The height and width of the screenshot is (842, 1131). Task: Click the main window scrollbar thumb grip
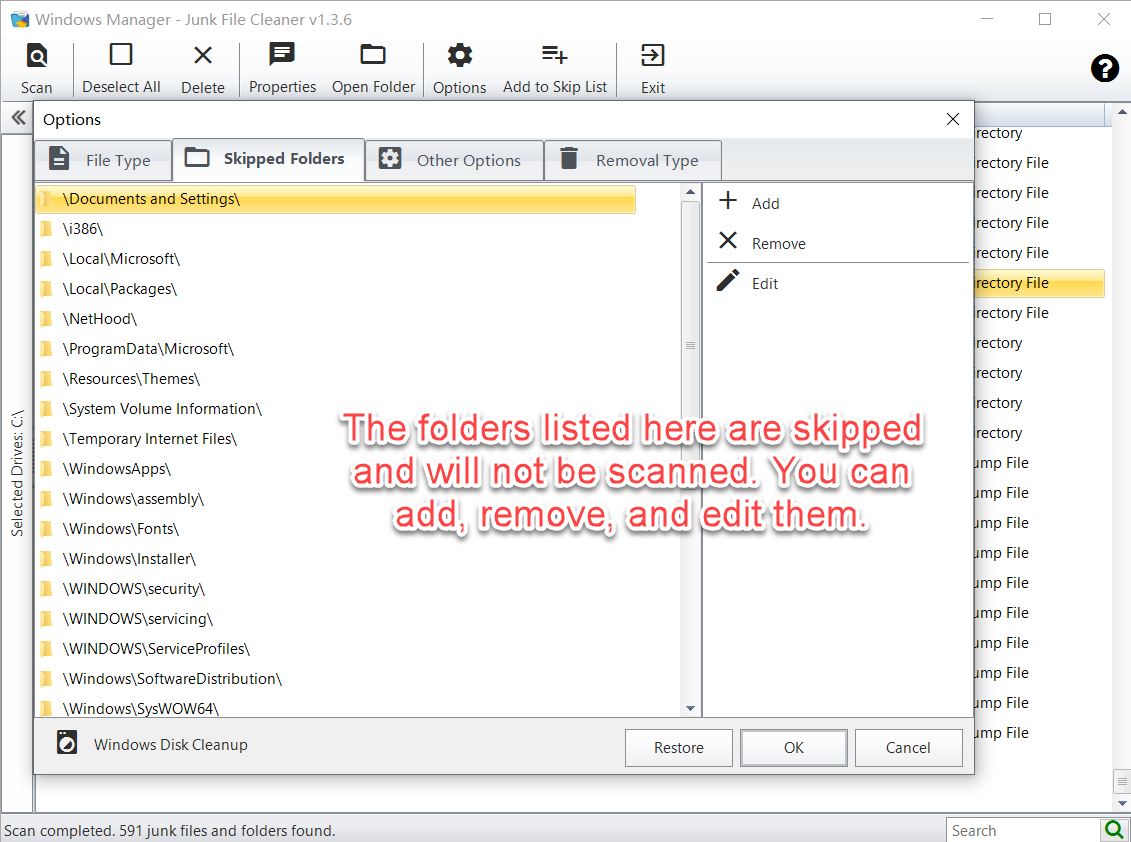(1122, 781)
